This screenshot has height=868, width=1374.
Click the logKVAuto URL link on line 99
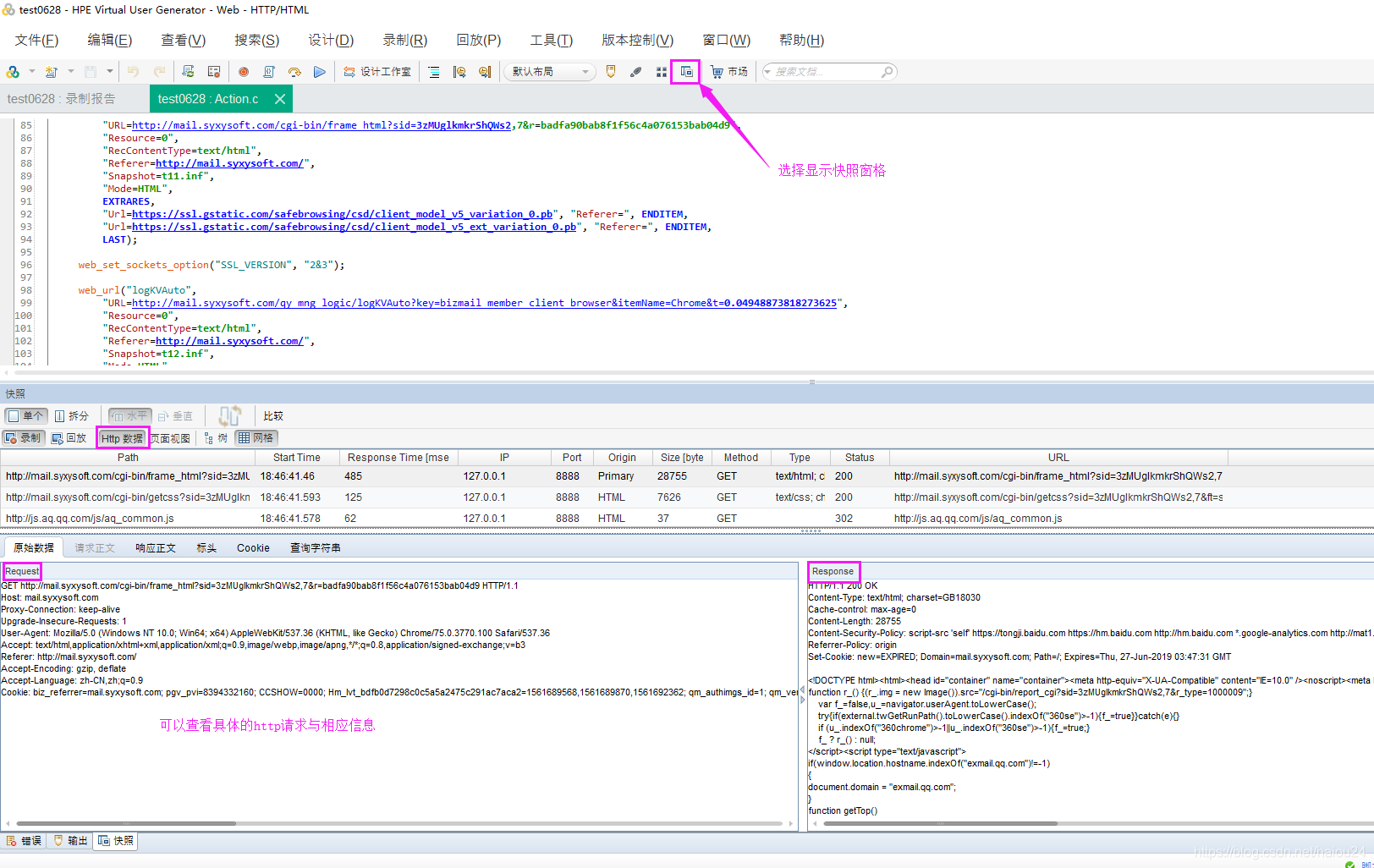click(484, 303)
